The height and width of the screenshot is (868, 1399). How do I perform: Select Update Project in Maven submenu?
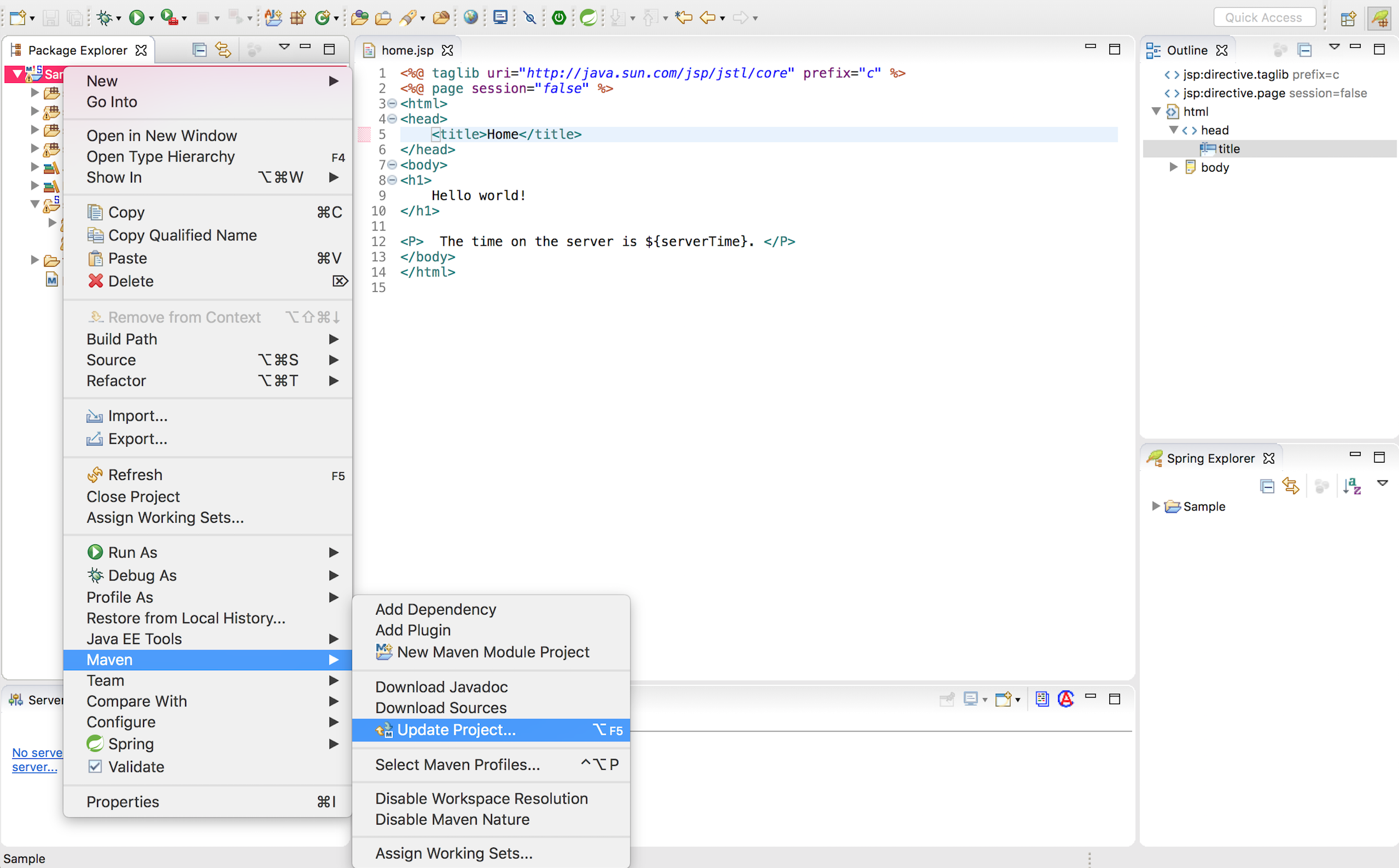point(456,730)
